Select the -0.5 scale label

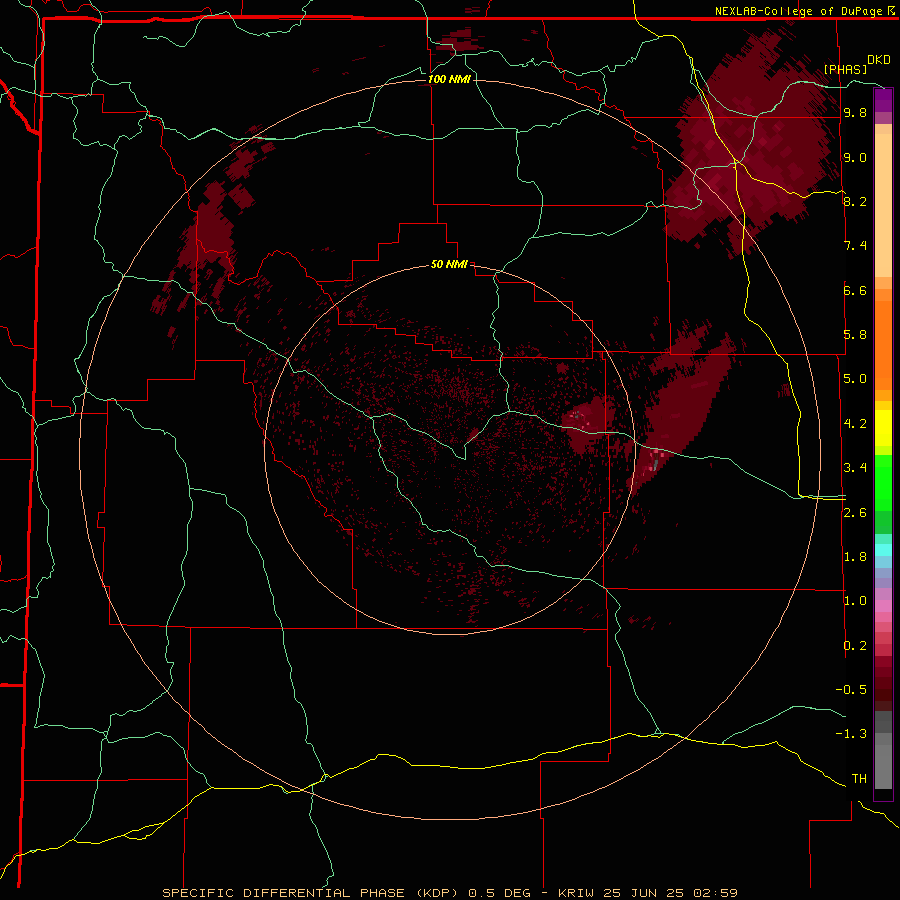pos(851,690)
